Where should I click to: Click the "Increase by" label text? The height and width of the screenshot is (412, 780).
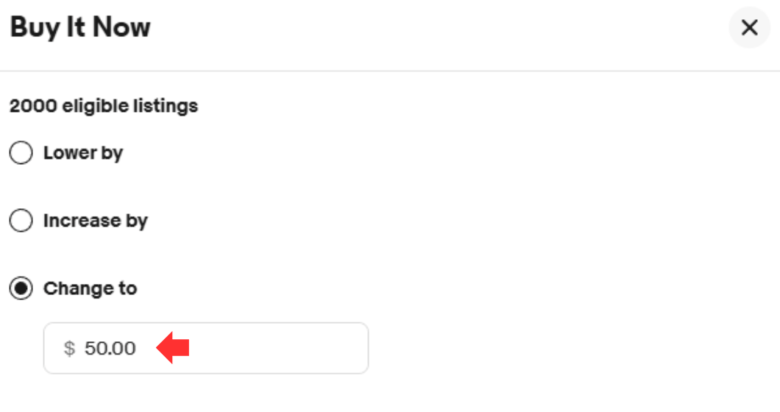tap(95, 221)
